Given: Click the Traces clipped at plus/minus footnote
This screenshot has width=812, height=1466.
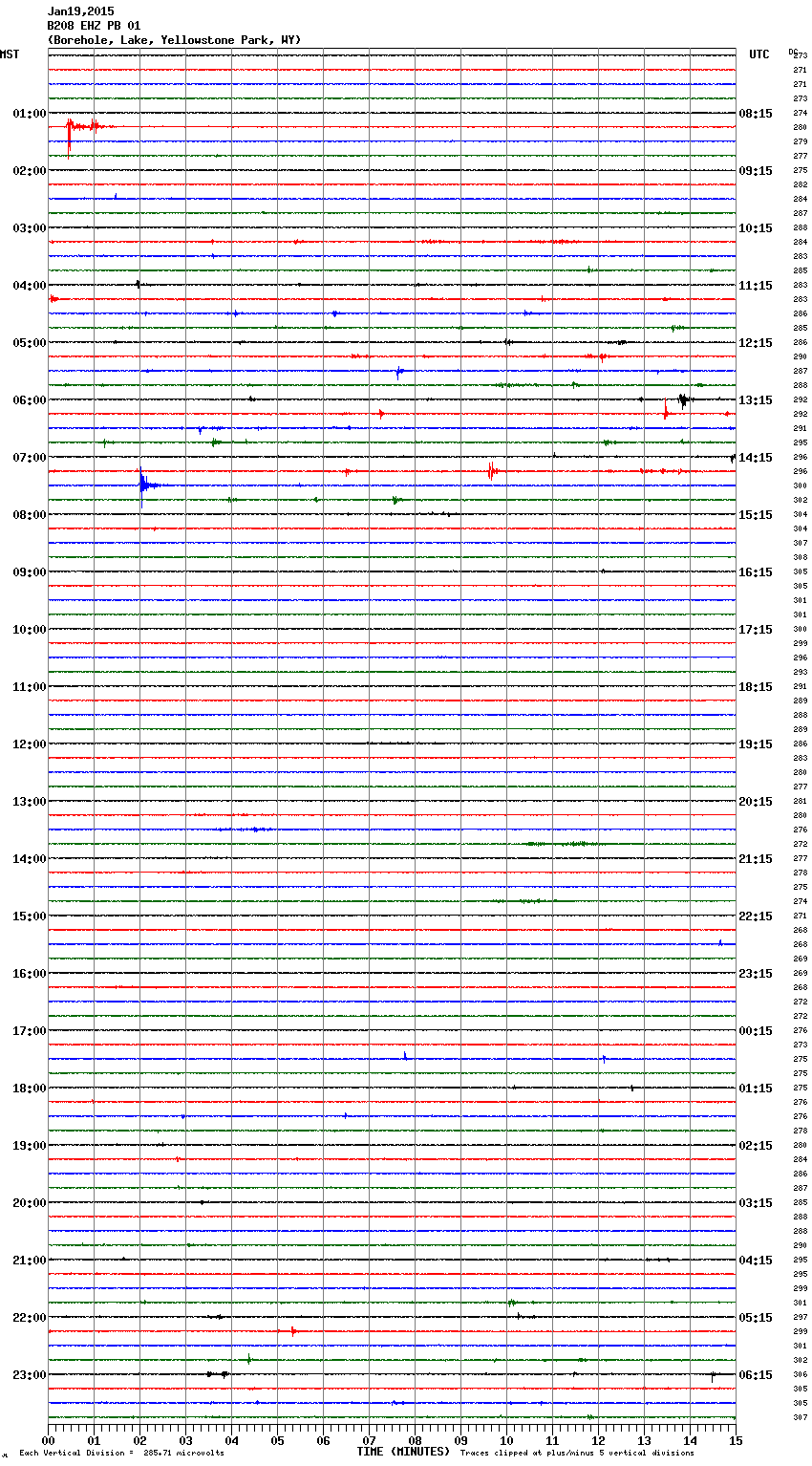Looking at the screenshot, I should tap(577, 1453).
